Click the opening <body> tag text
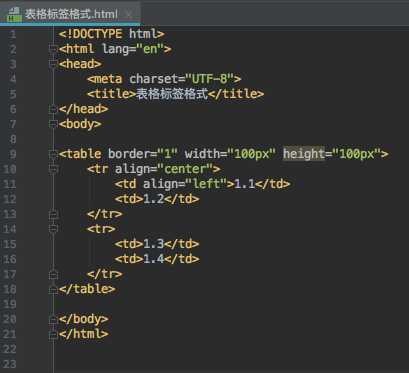409x373 pixels. [x=80, y=124]
